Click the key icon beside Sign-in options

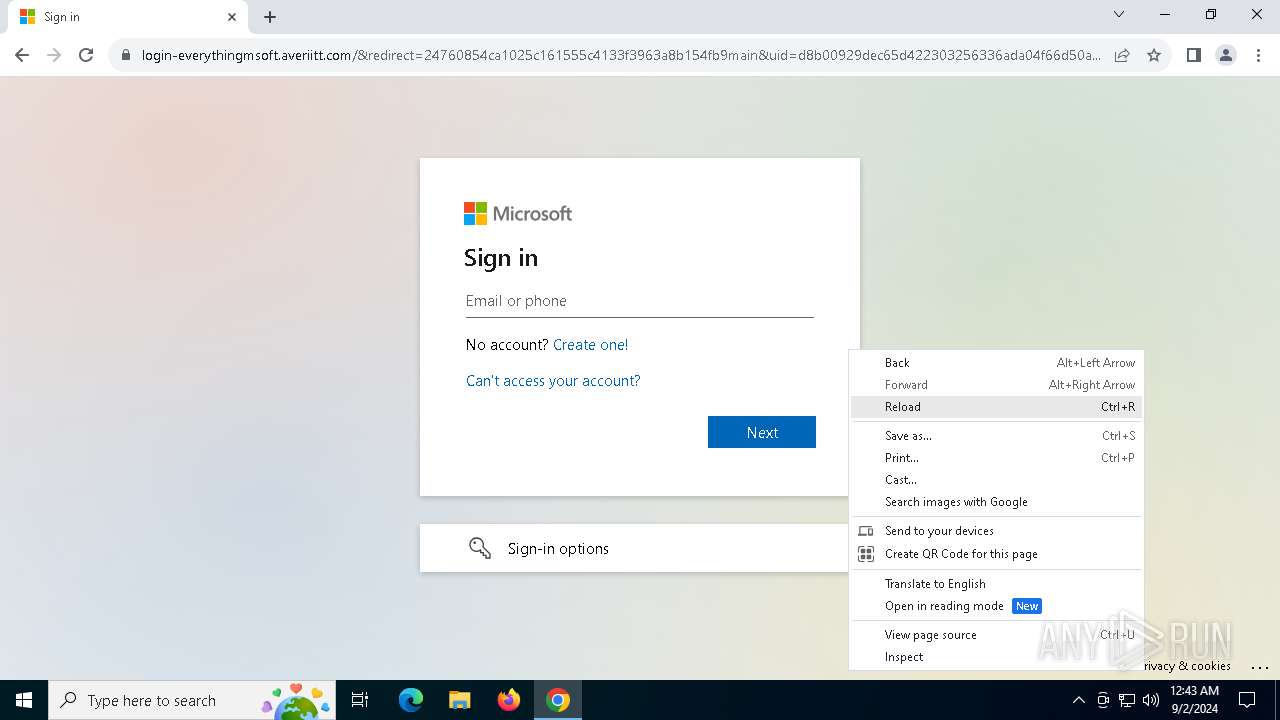point(480,548)
